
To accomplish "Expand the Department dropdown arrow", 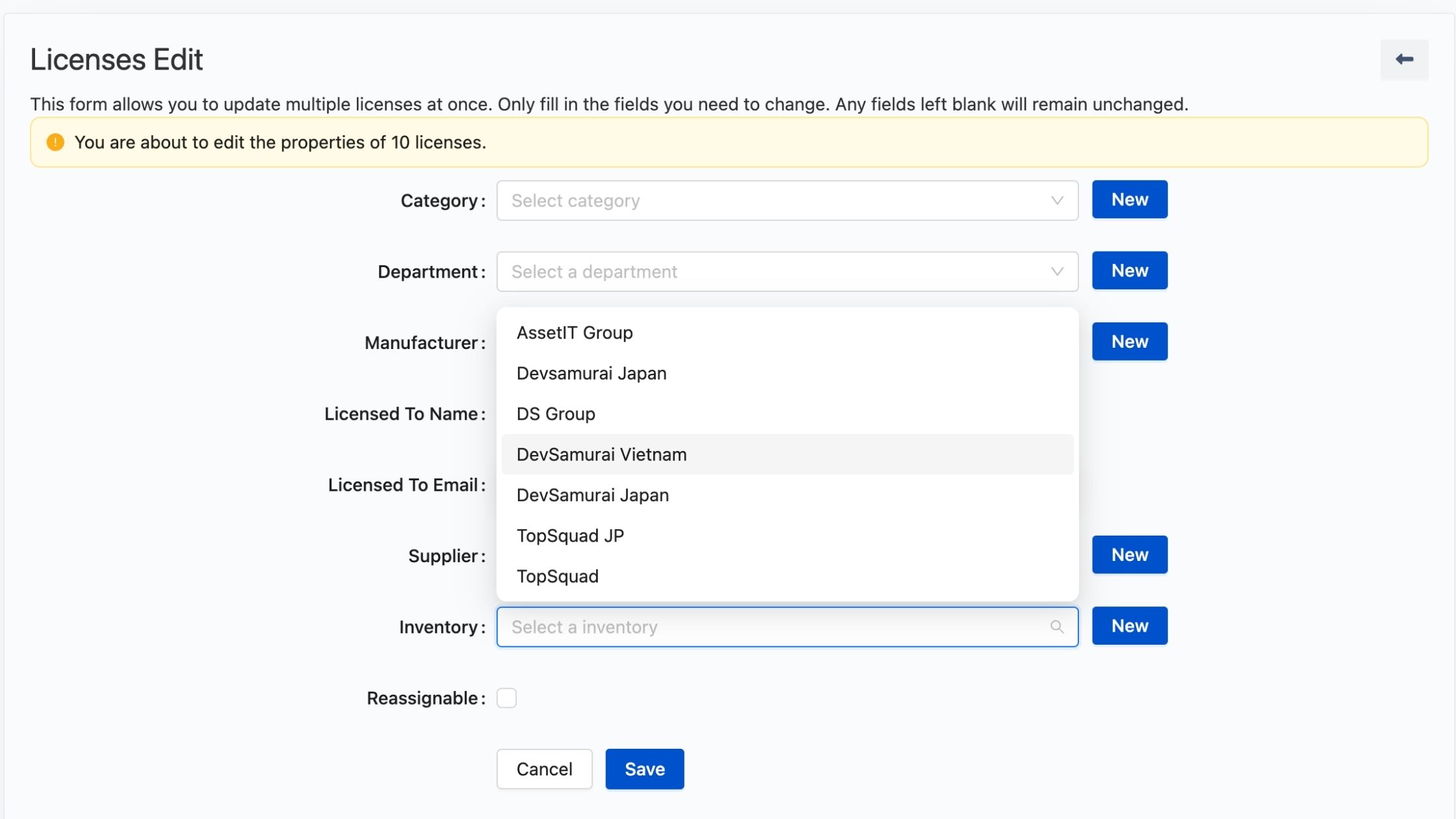I will pos(1057,271).
